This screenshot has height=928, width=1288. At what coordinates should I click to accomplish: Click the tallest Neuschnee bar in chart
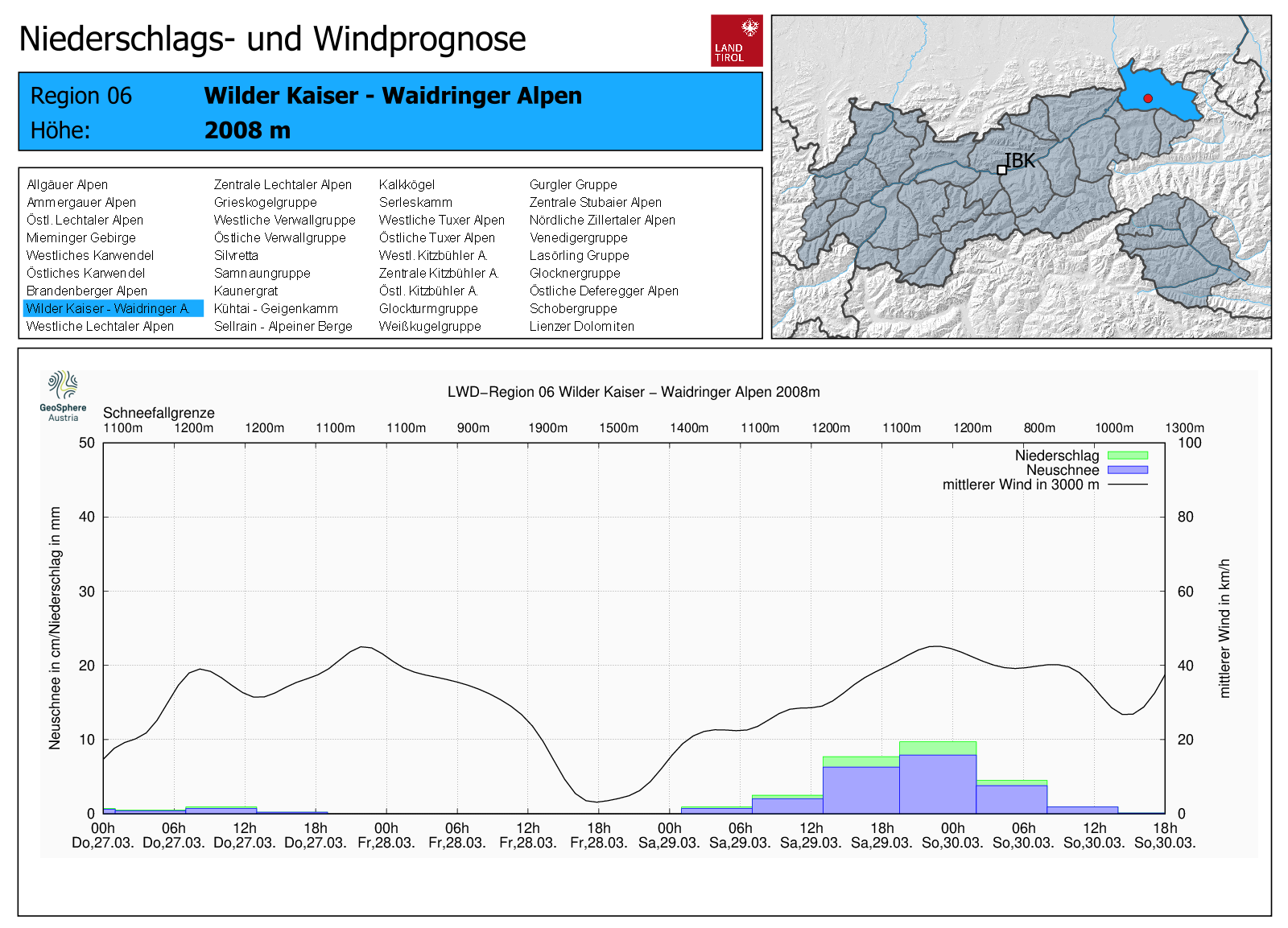coord(938,783)
